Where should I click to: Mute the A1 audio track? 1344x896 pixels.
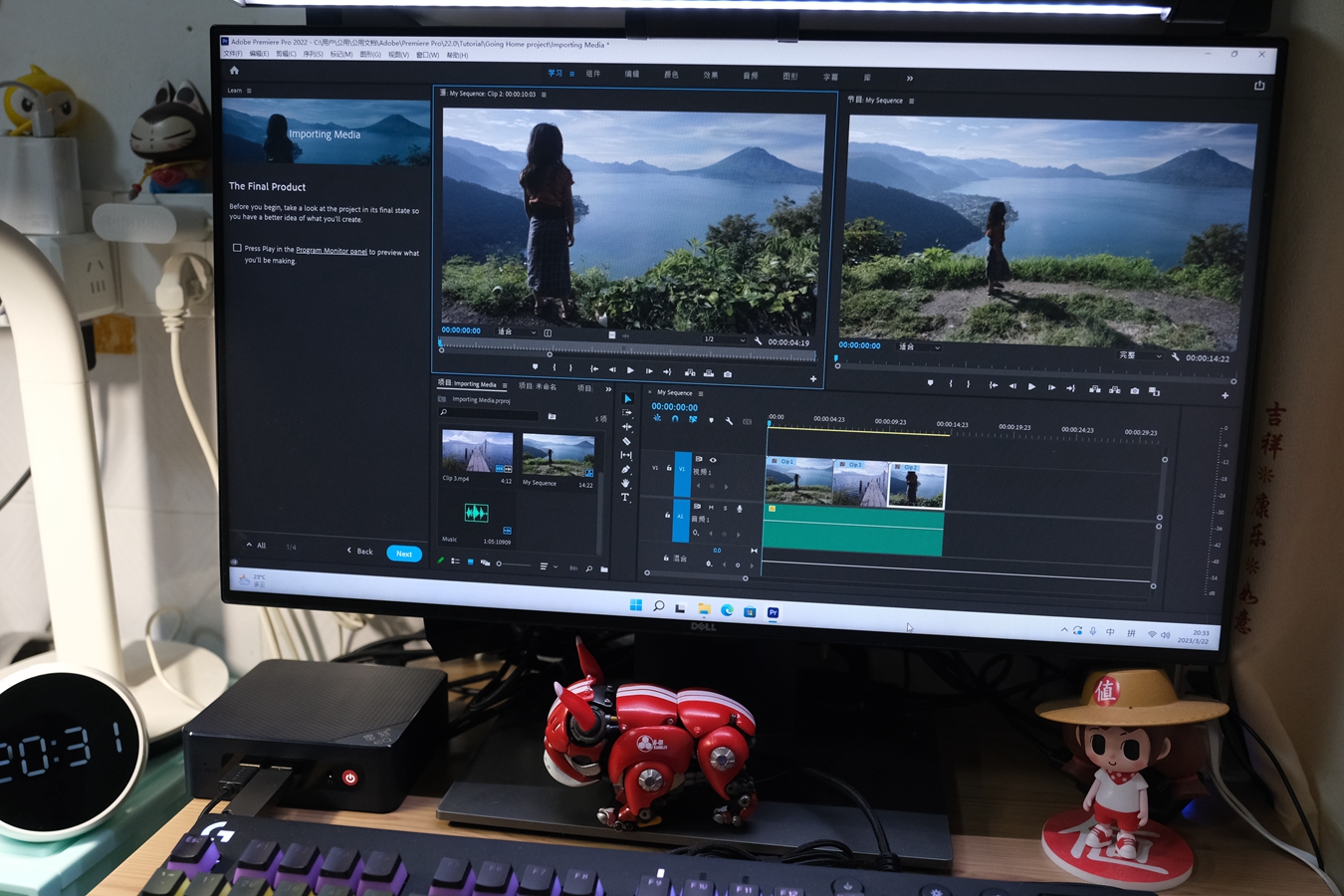pos(711,507)
